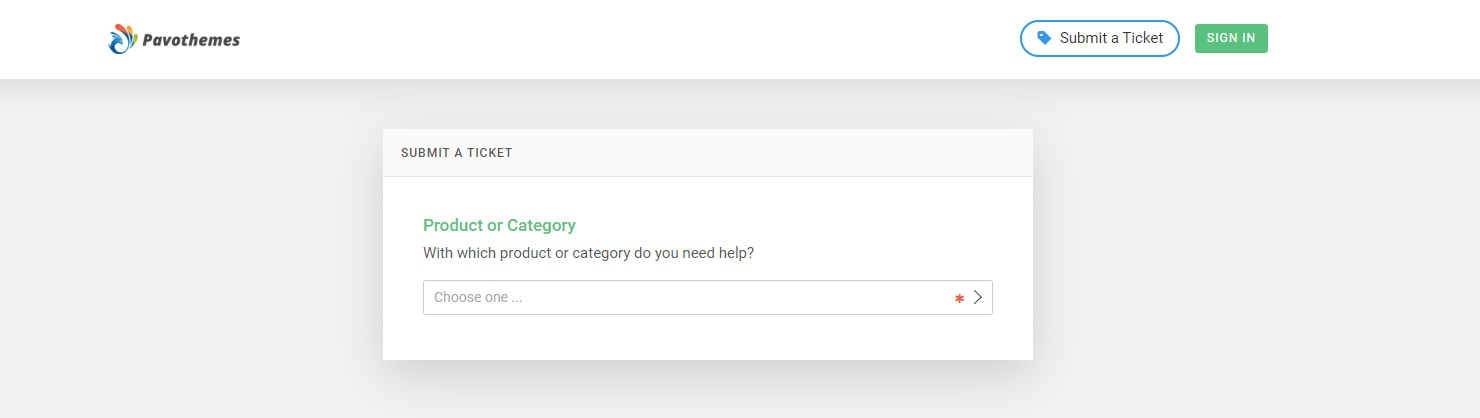Click gray area beneath the ticket form card
Screen dimensions: 1480x418
[x=707, y=392]
